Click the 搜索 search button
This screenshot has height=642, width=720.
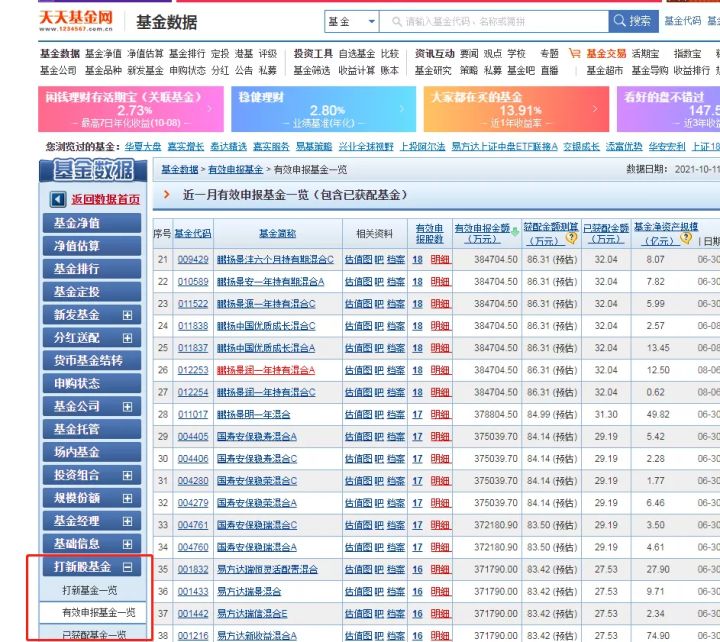[x=634, y=21]
